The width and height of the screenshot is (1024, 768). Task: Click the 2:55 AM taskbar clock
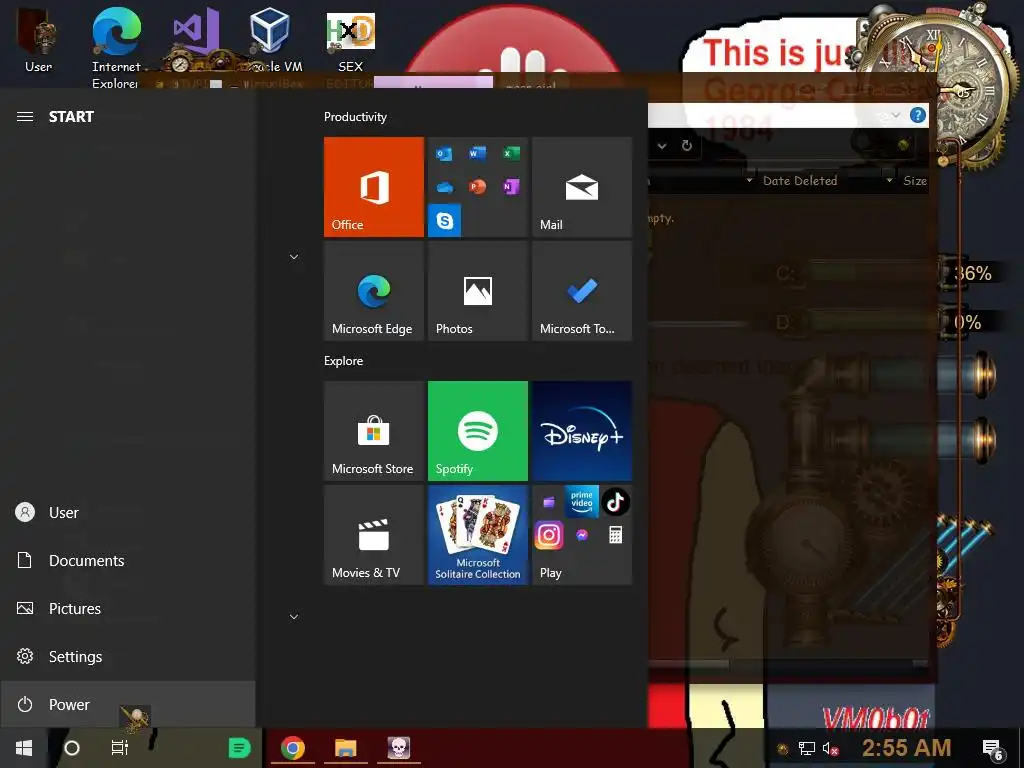(906, 748)
